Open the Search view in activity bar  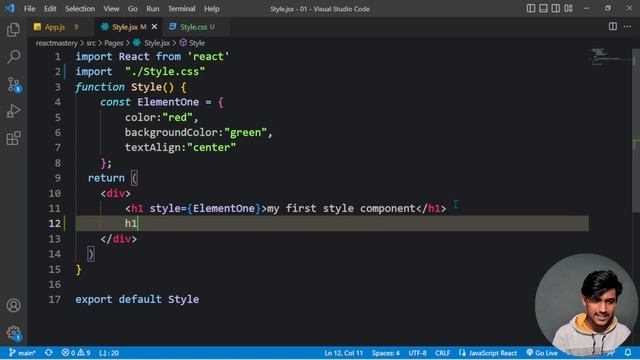pyautogui.click(x=13, y=57)
